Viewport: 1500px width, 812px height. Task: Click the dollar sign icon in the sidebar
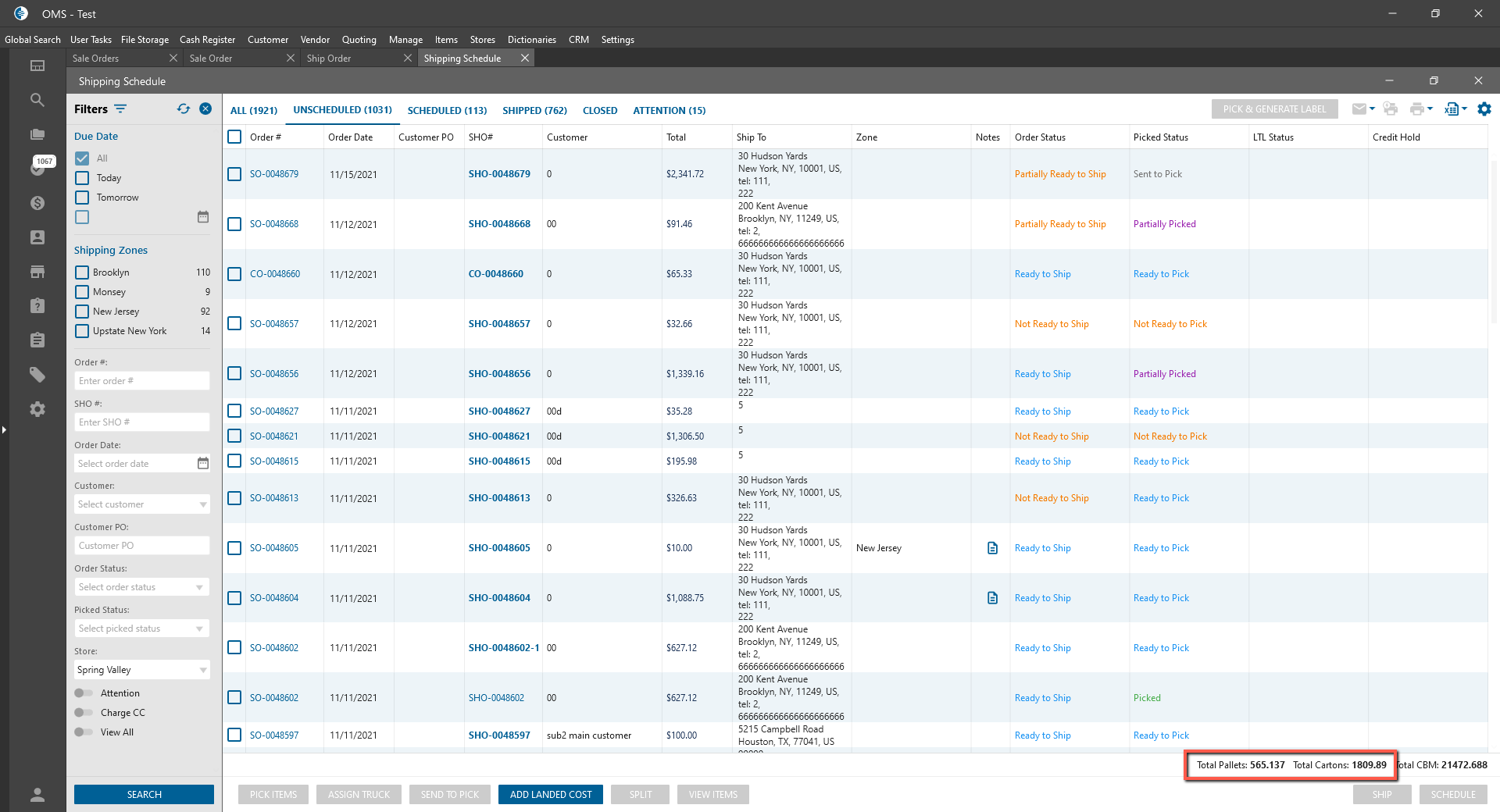point(37,203)
